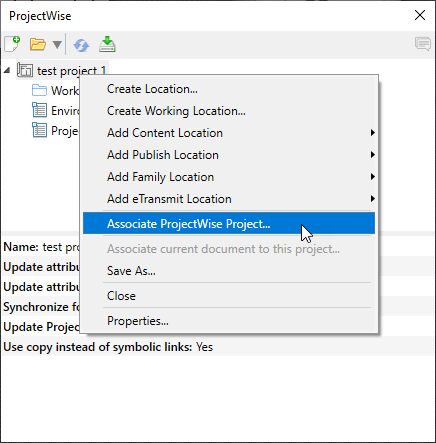
Task: Click the 'Name: test pr' property row
Action: (41, 247)
